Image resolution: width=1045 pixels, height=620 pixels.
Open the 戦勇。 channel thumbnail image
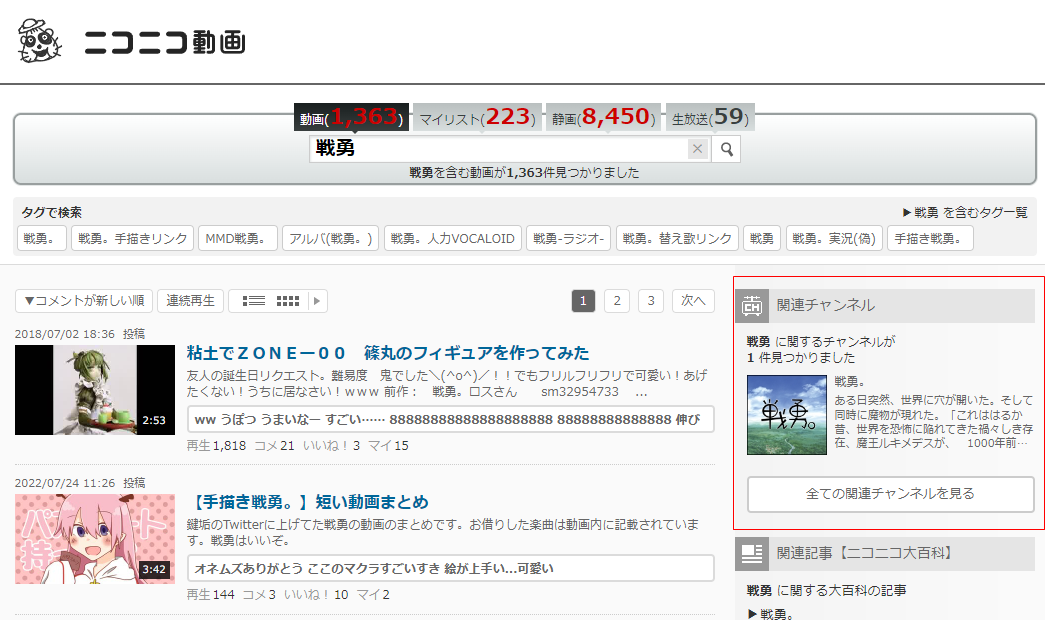click(x=787, y=415)
